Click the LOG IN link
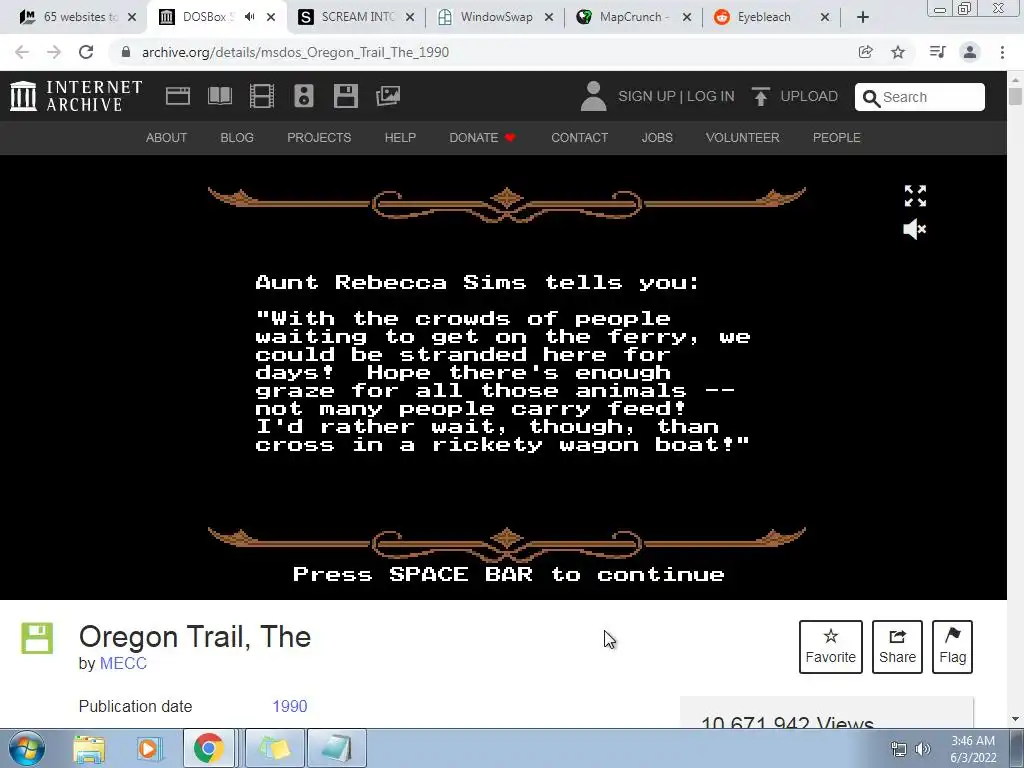1024x768 pixels. click(711, 96)
